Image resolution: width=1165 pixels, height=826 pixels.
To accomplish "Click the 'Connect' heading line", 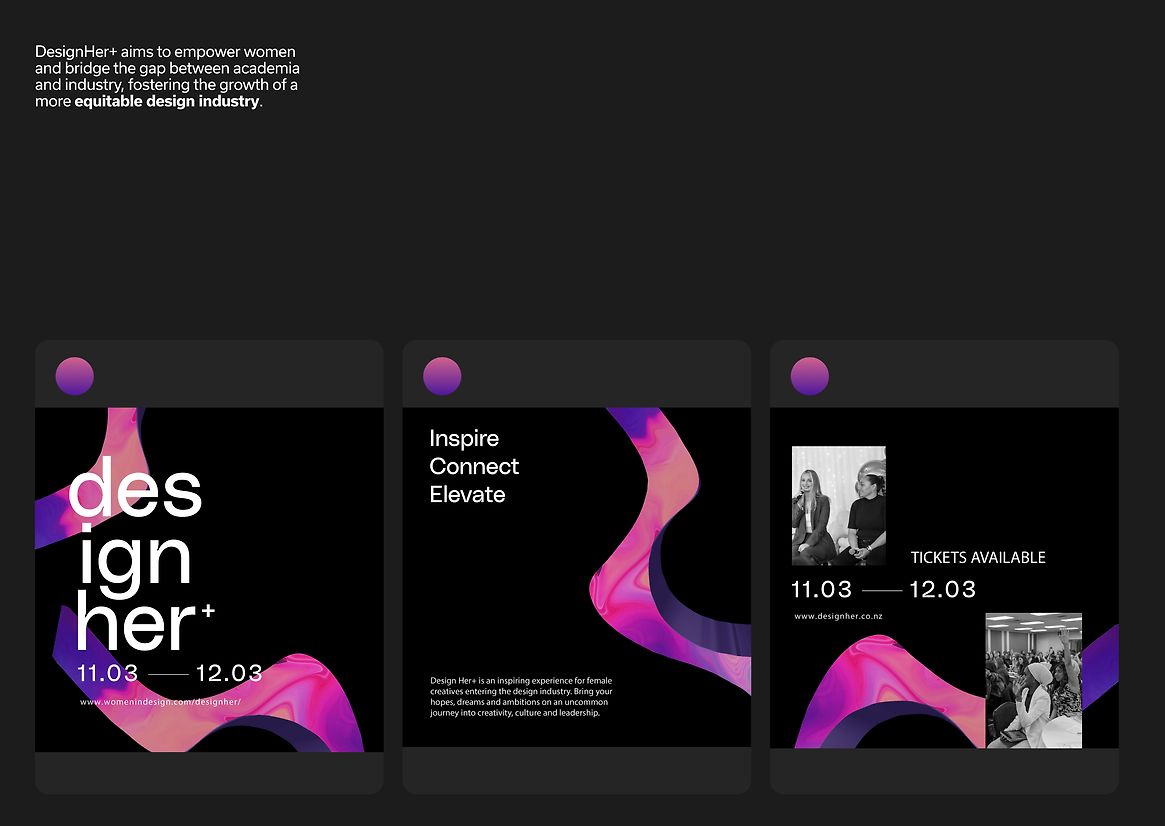I will [x=474, y=466].
